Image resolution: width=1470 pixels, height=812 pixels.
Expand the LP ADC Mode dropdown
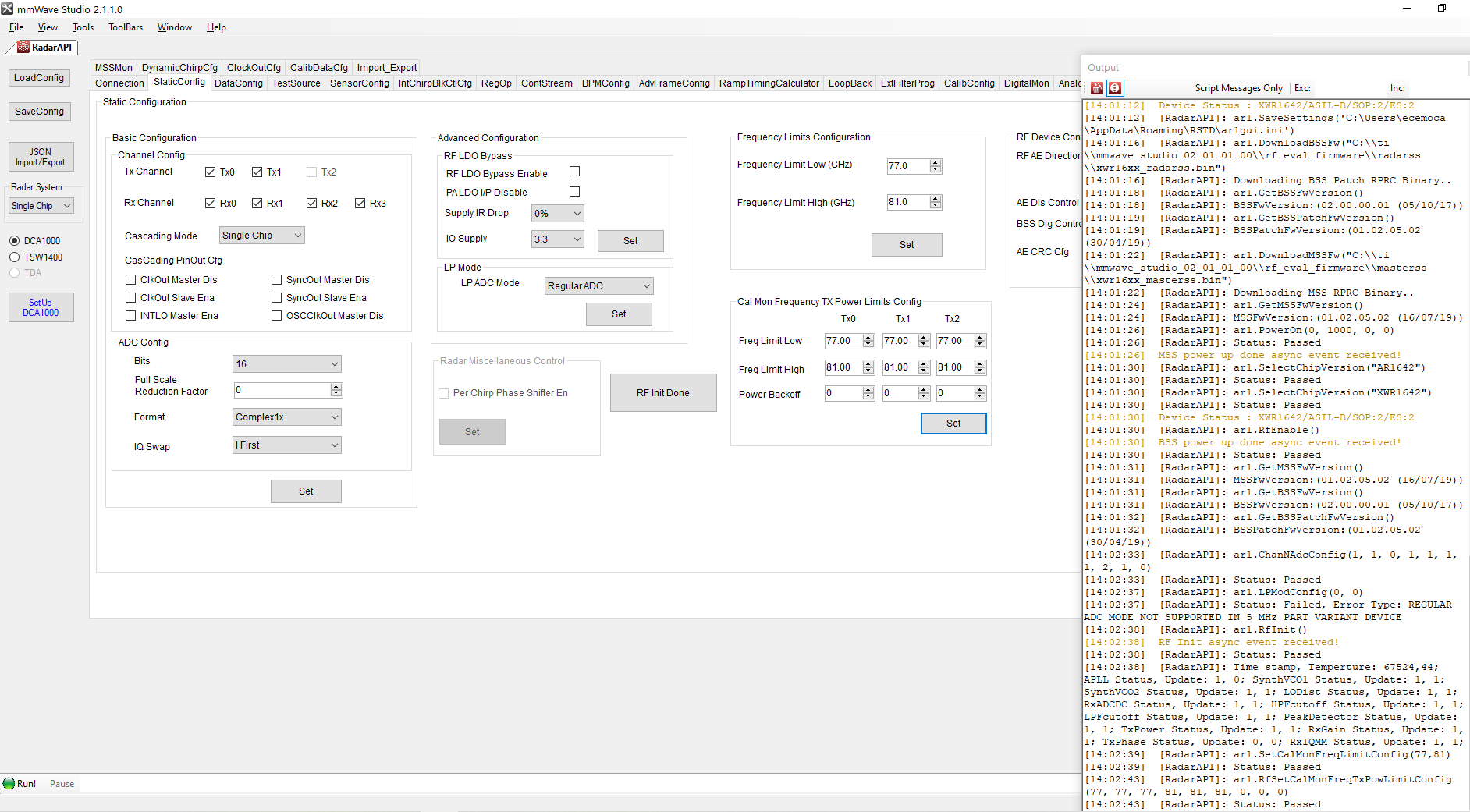(x=598, y=285)
